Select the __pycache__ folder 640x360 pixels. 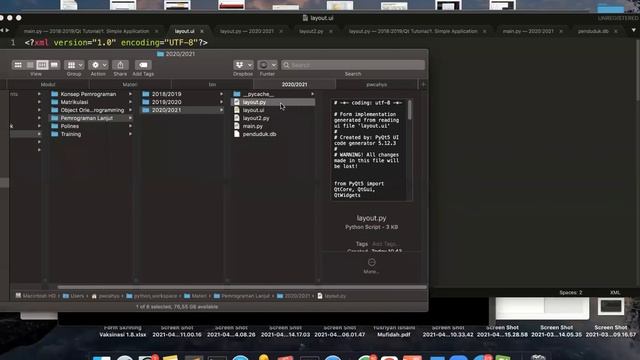tap(258, 94)
